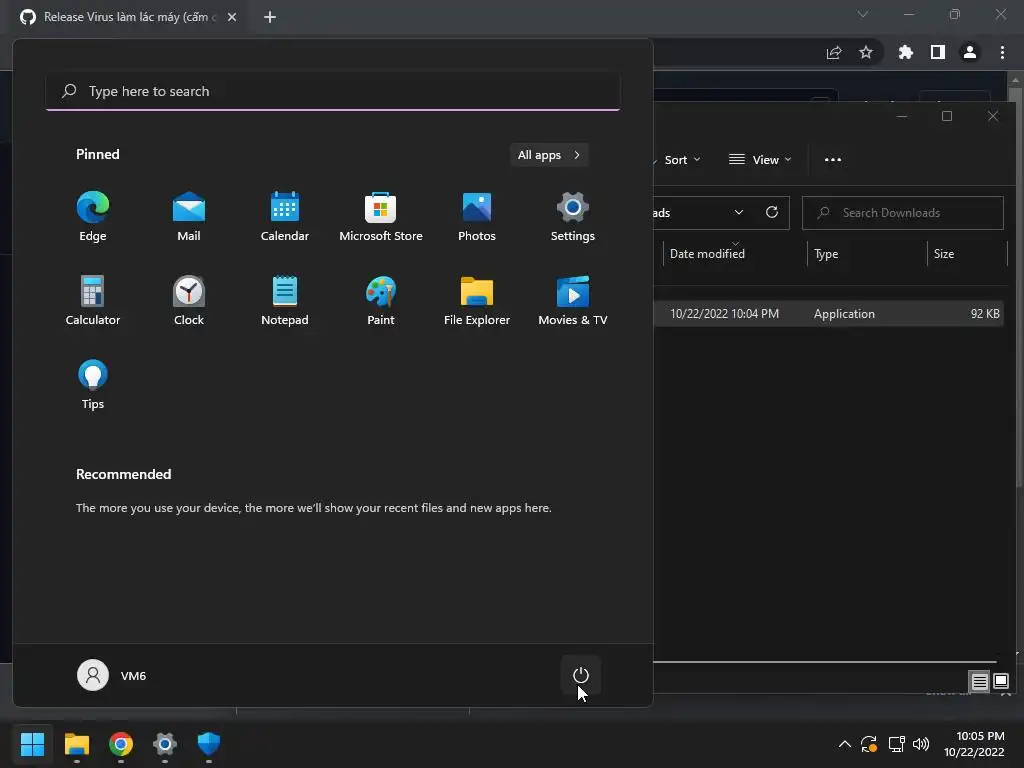This screenshot has width=1024, height=768.
Task: Launch the Photos app
Action: point(477,216)
